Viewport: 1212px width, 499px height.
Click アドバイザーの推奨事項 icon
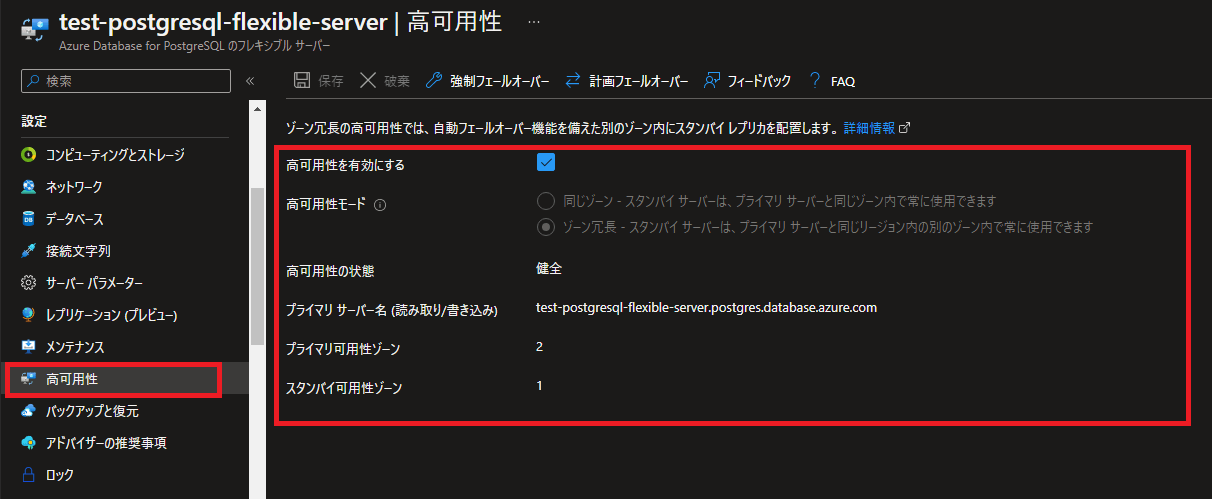pos(28,443)
